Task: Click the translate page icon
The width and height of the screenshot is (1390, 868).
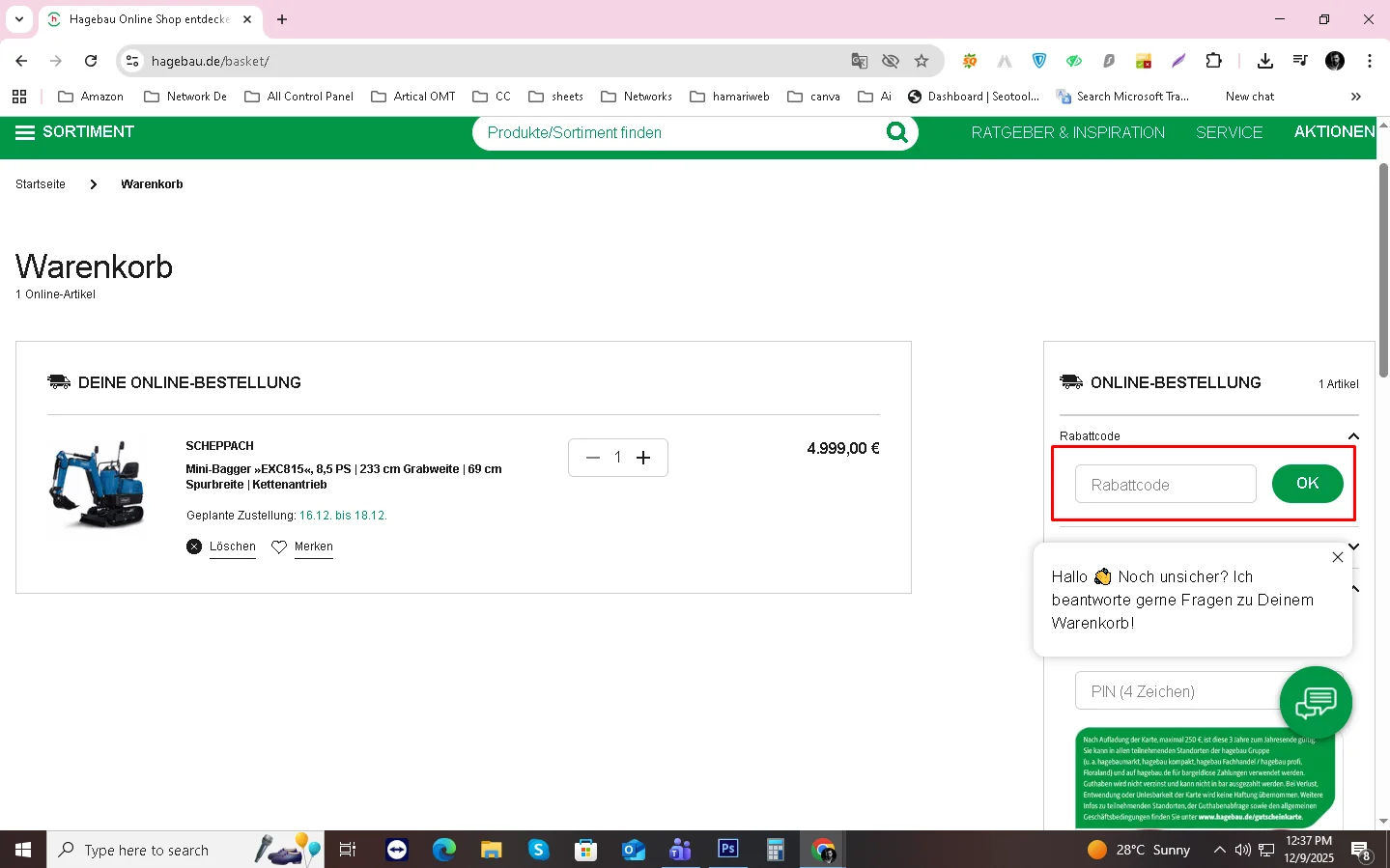Action: pyautogui.click(x=859, y=61)
